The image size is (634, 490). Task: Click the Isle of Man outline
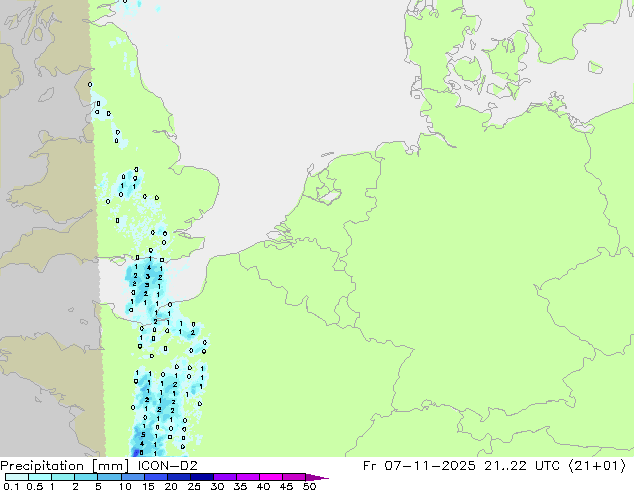pyautogui.click(x=46, y=95)
